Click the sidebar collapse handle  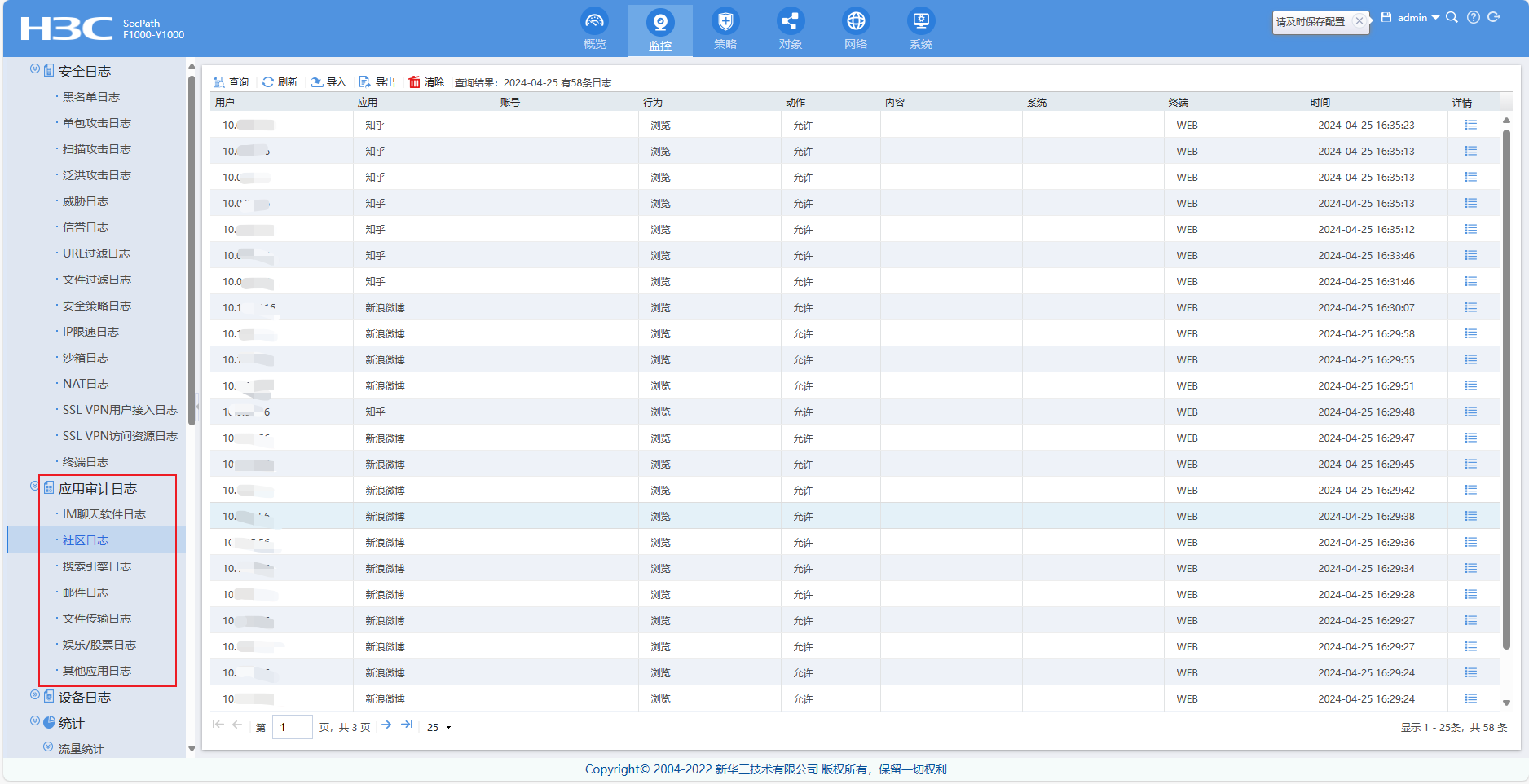(197, 405)
